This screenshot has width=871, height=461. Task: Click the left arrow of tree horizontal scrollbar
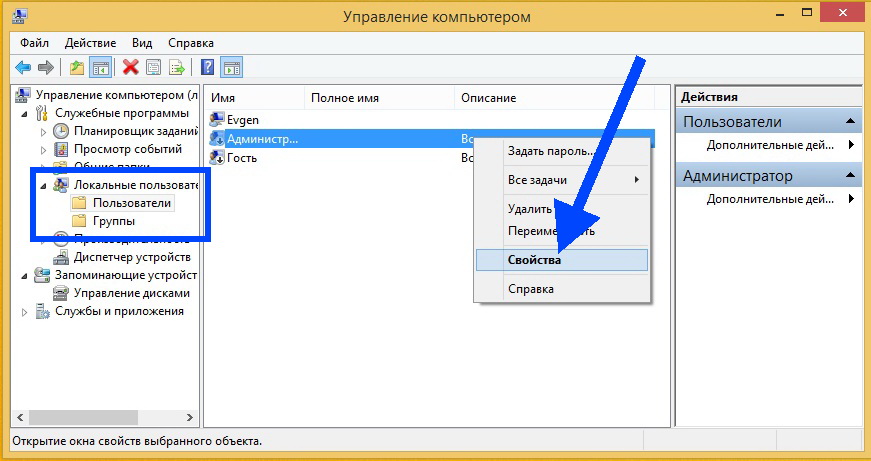pos(21,417)
